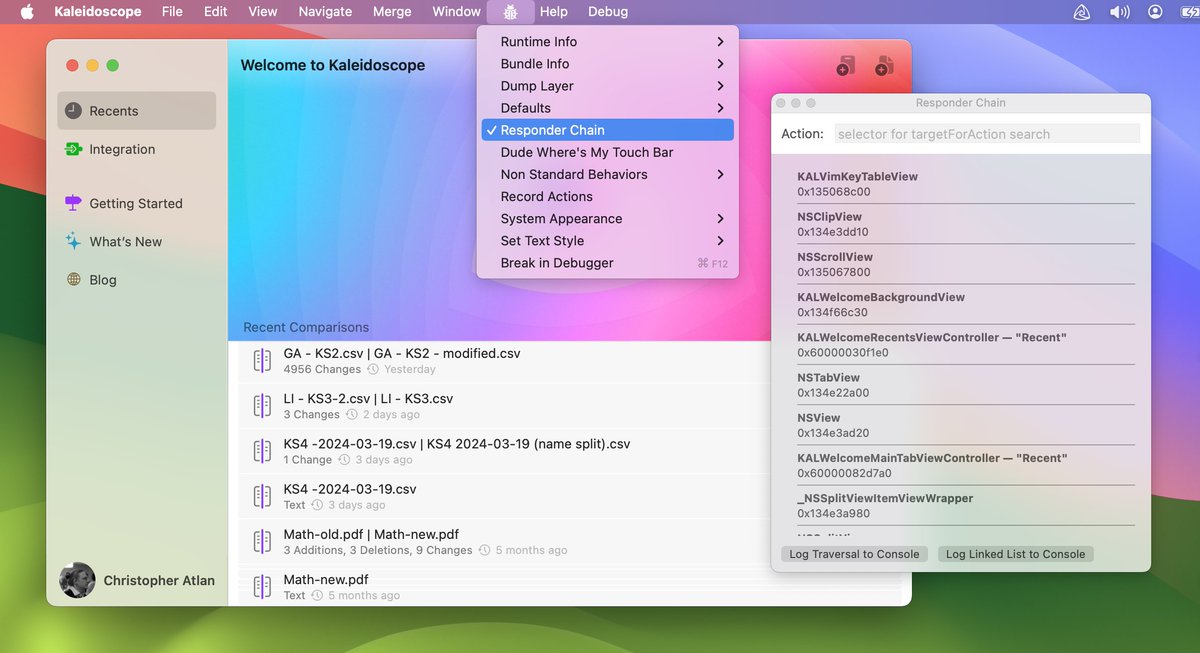Toggle the checked Responder Chain menu item

(607, 130)
